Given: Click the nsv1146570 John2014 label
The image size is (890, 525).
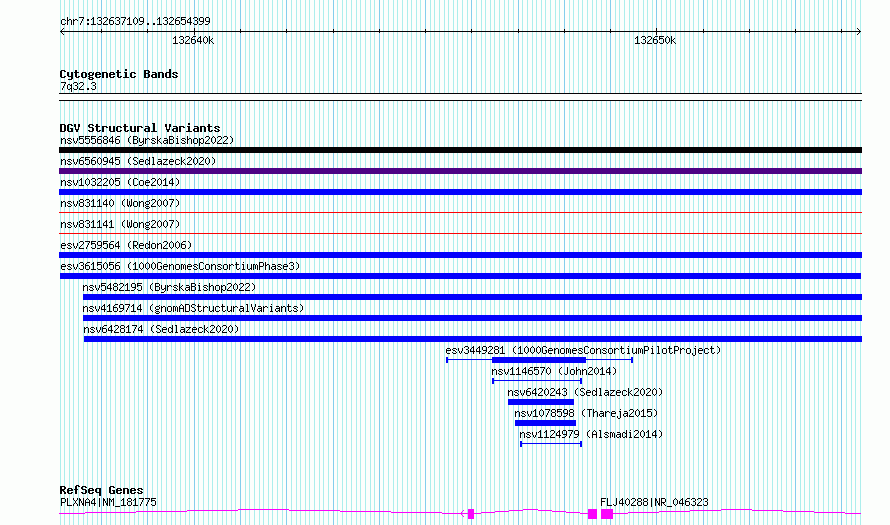Looking at the screenshot, I should pos(554,371).
